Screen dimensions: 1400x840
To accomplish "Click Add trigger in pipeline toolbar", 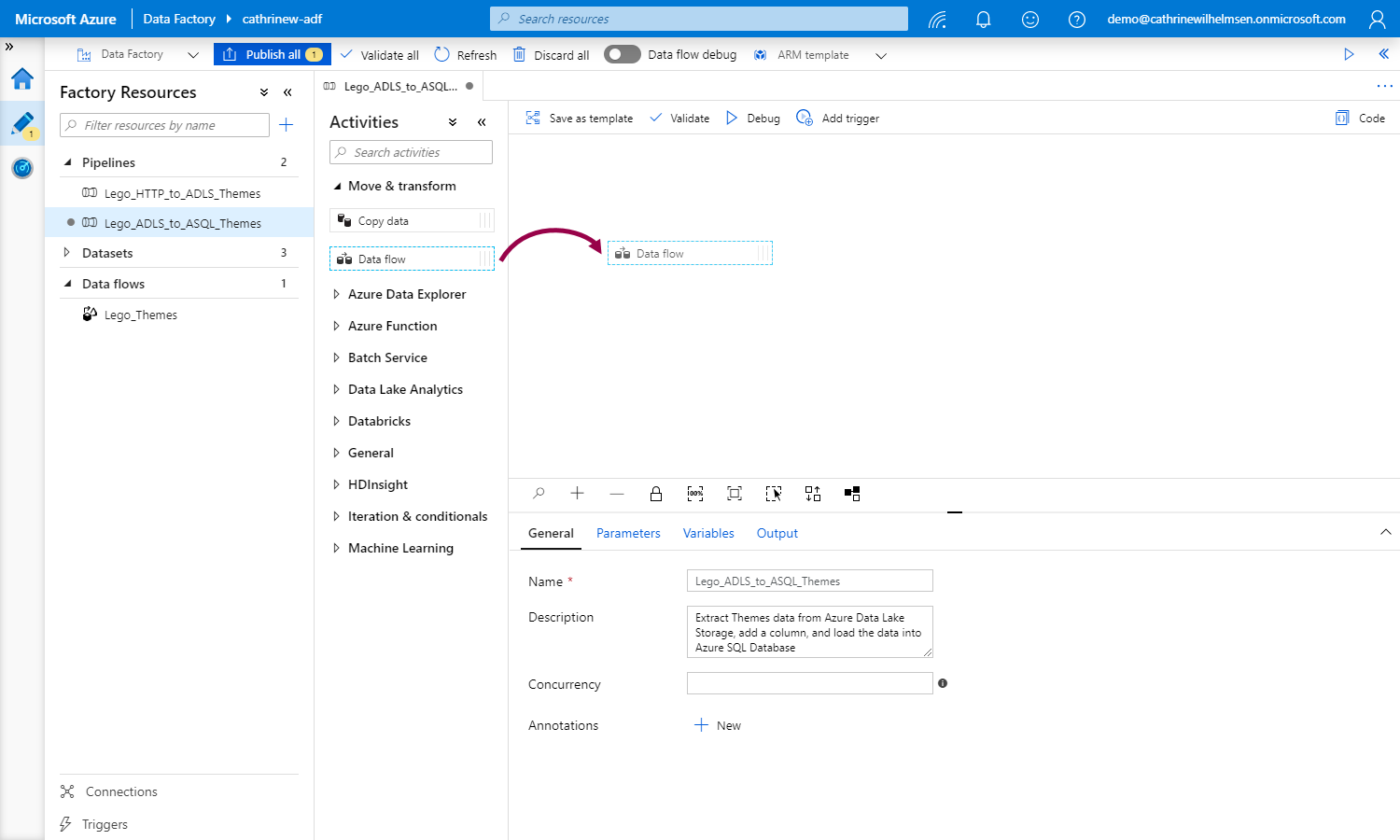I will 838,119.
